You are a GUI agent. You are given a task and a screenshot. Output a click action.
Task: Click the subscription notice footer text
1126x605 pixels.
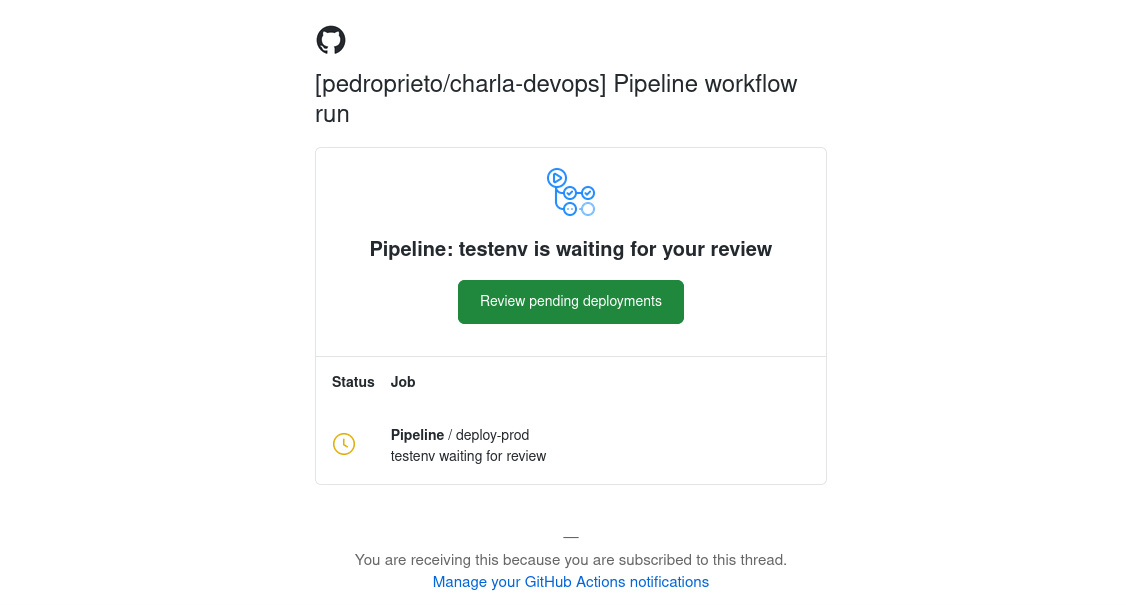point(570,560)
